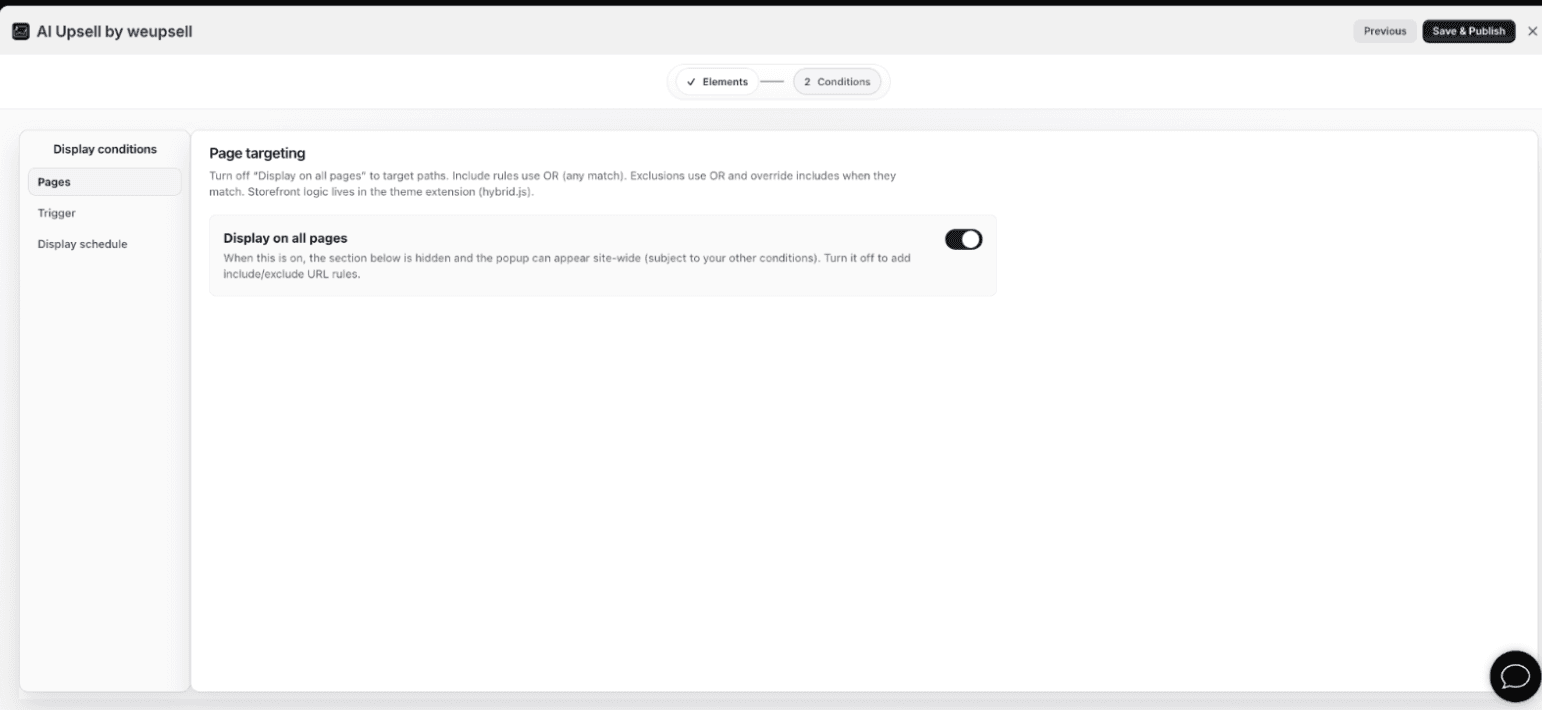This screenshot has height=710, width=1542.
Task: Open the chat support bubble
Action: point(1515,676)
